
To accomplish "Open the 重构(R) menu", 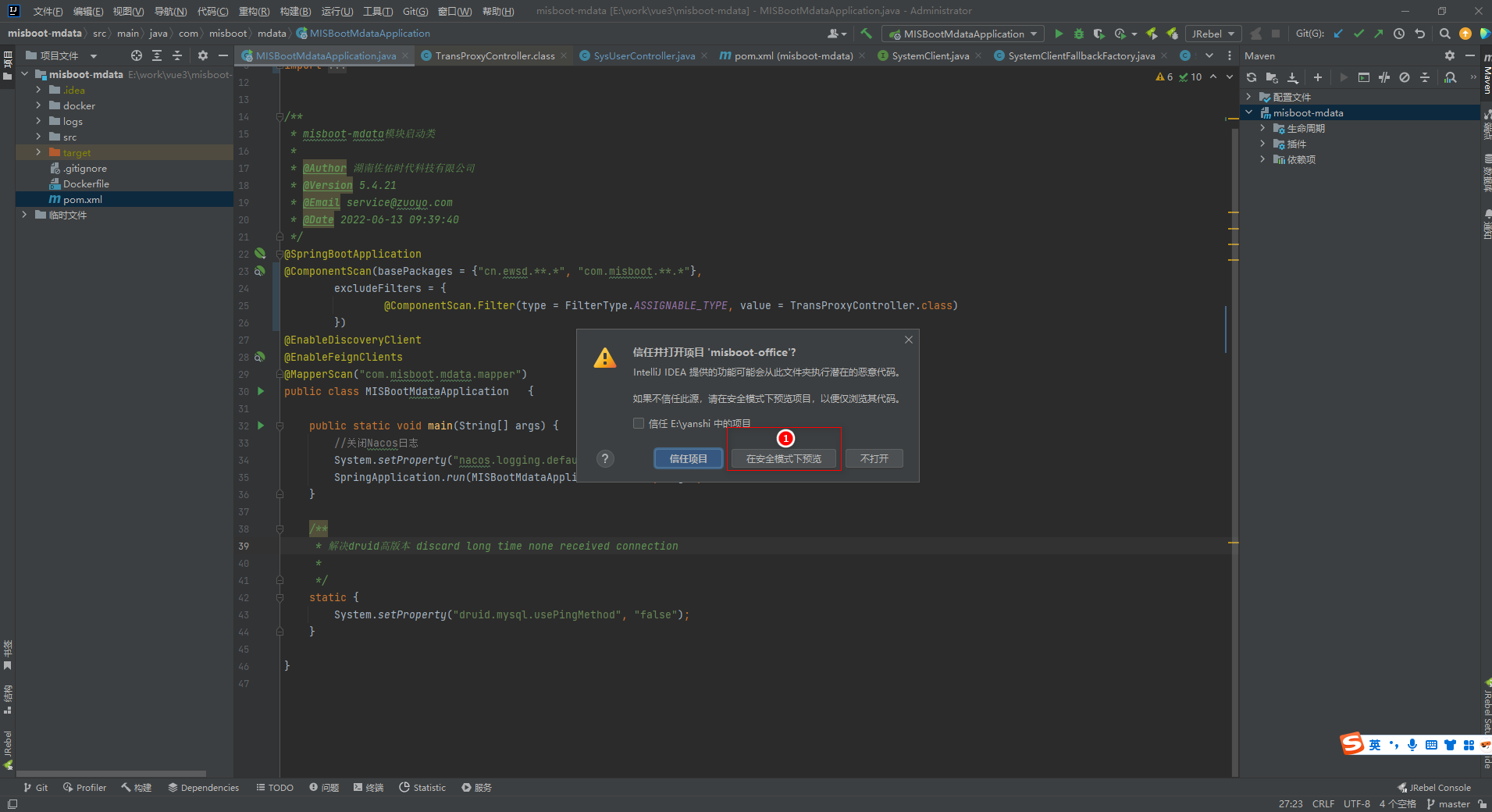I will (254, 11).
